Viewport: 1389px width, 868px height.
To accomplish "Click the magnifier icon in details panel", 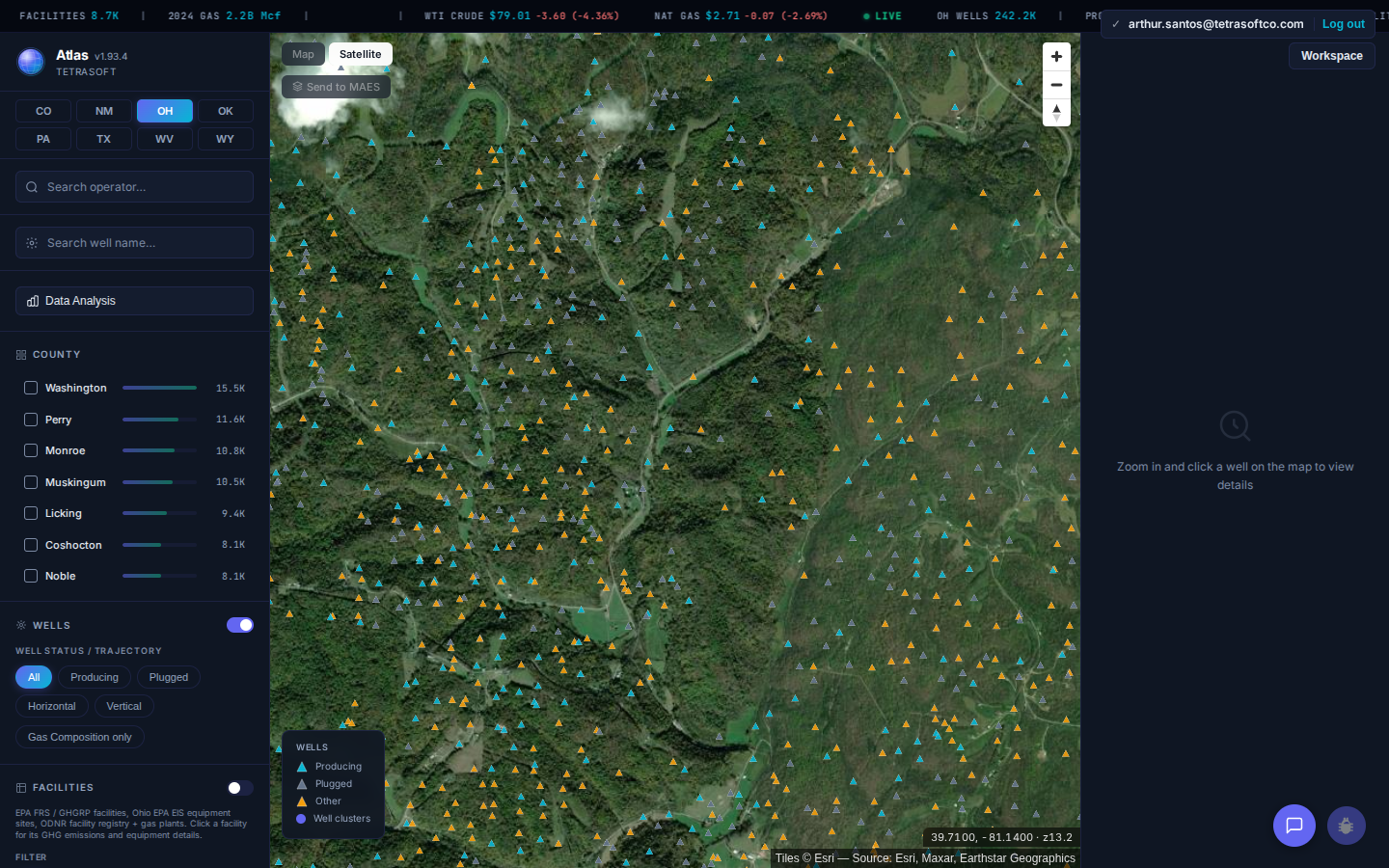I will (1235, 425).
